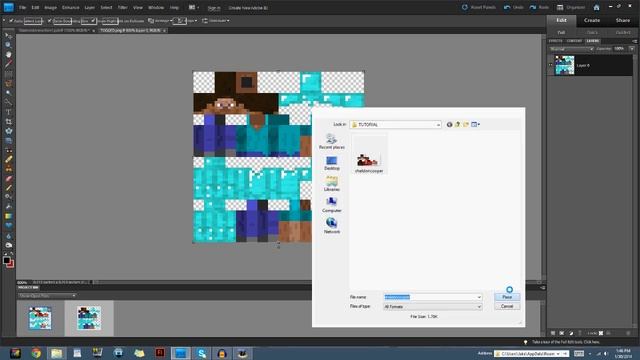Click the Undo arrow icon
Screen dimensions: 640x360
(507, 7)
